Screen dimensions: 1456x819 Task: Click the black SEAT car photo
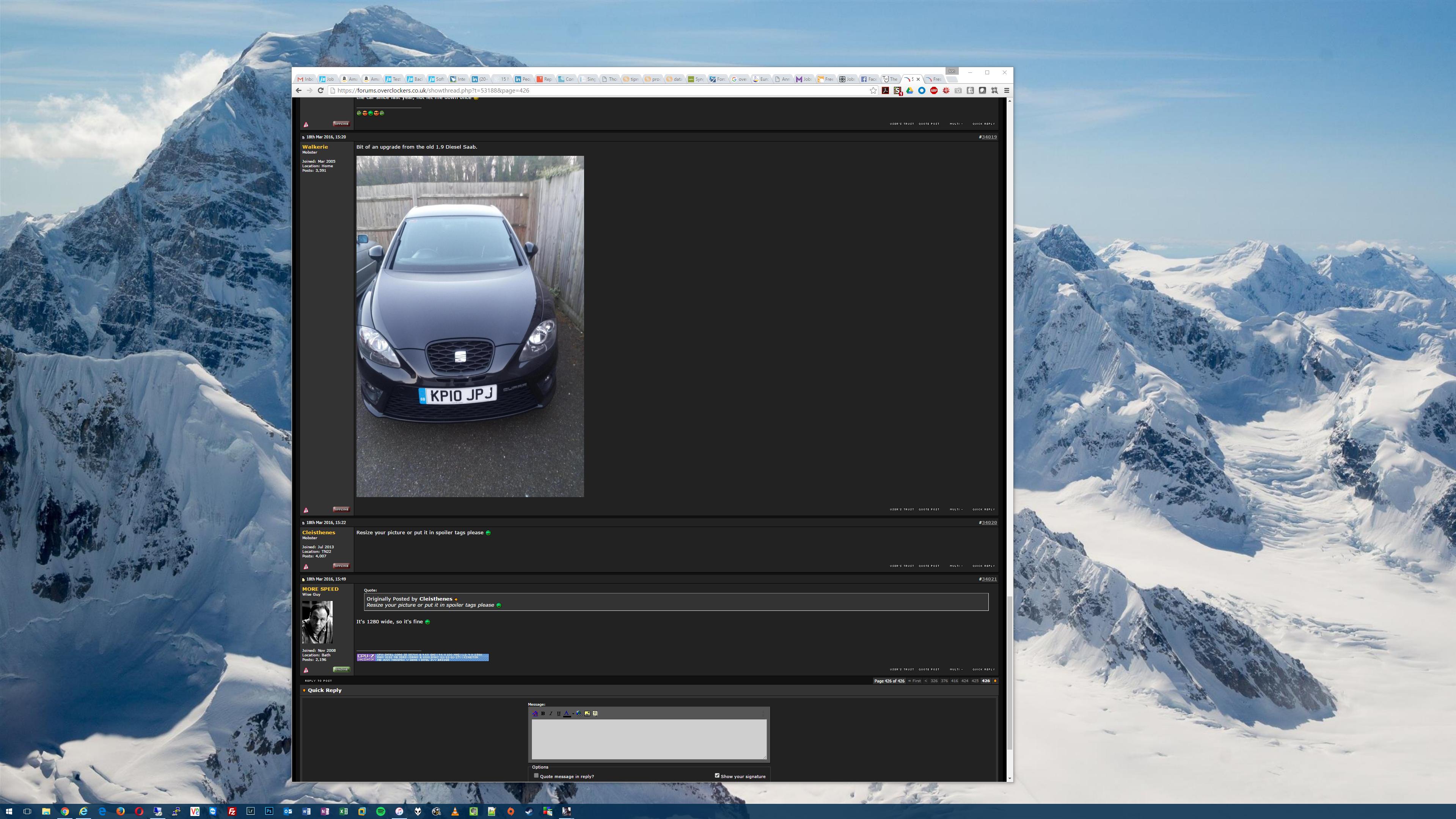(x=470, y=327)
